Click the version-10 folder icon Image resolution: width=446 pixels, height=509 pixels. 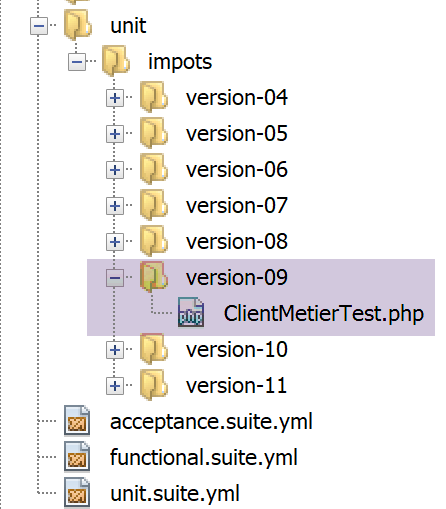click(x=154, y=349)
